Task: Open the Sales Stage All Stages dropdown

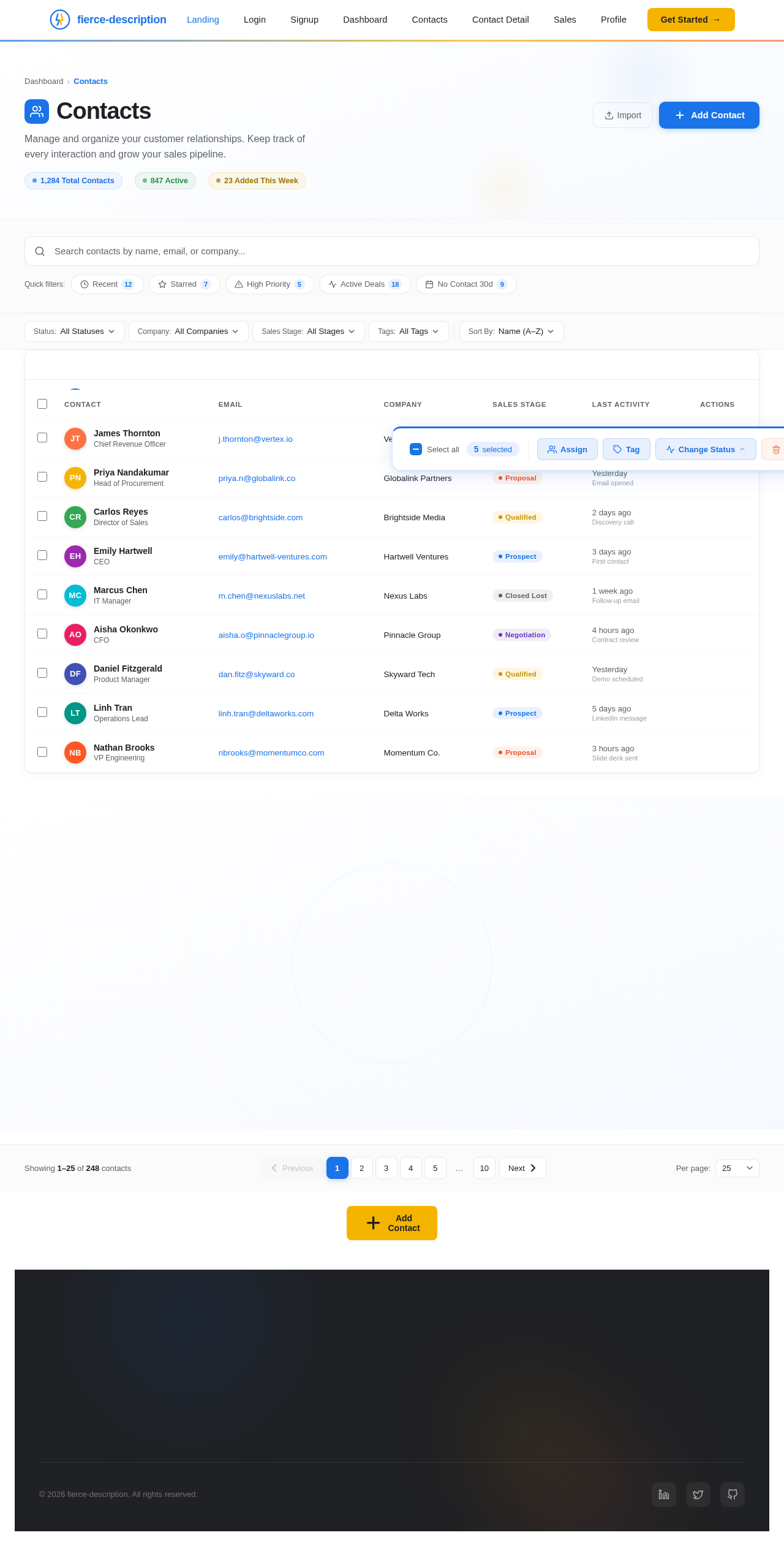Action: (x=309, y=332)
